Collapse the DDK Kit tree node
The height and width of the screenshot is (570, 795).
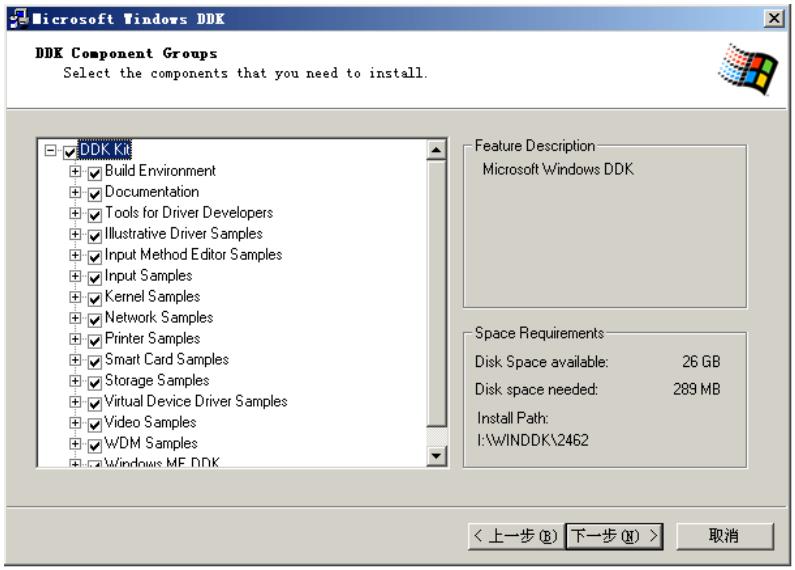coord(50,150)
